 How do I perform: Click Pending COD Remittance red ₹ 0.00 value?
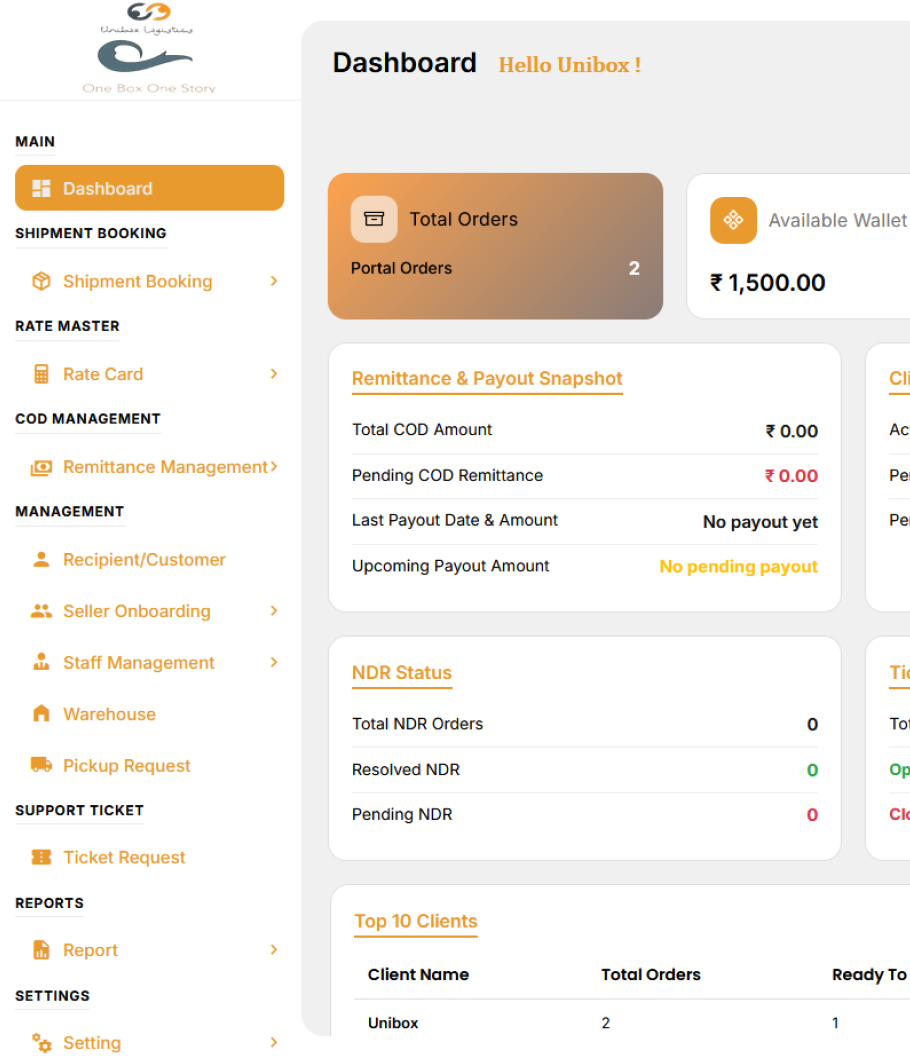point(791,476)
